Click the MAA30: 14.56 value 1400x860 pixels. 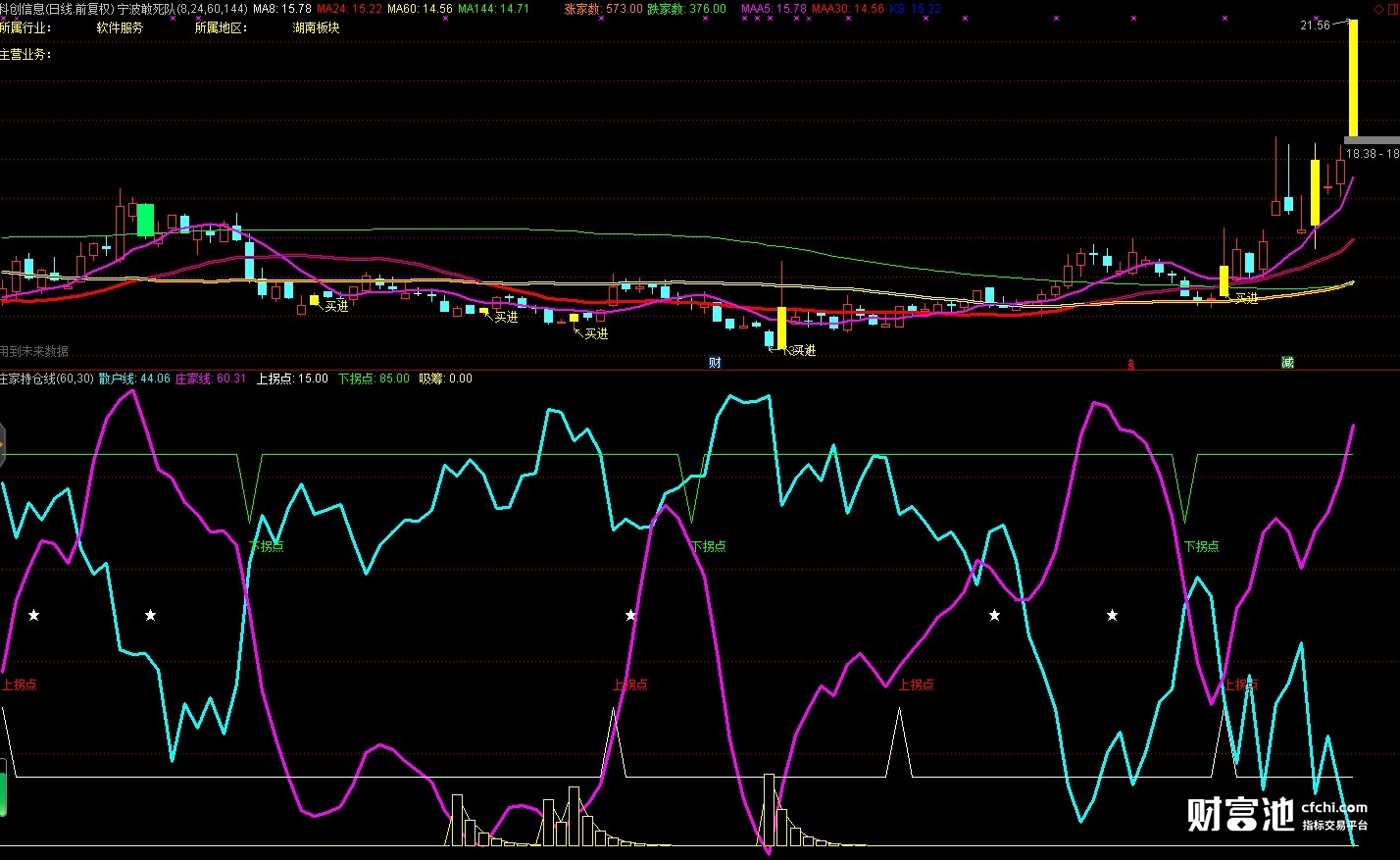pyautogui.click(x=847, y=9)
